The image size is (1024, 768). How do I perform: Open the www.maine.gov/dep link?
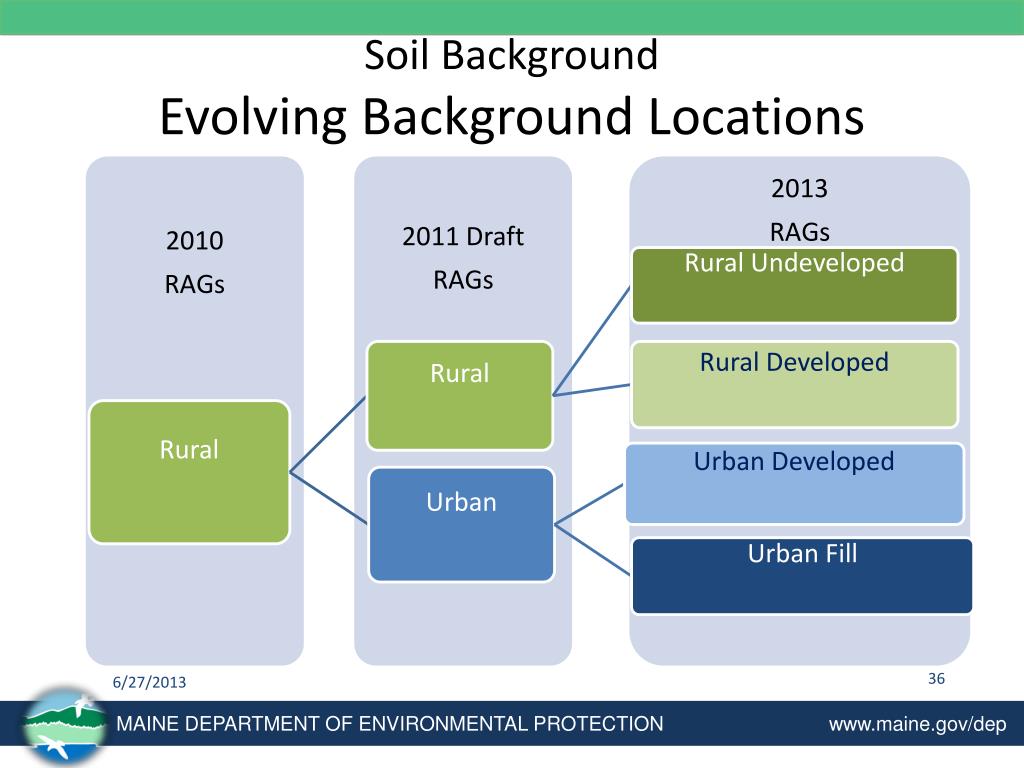tap(918, 724)
